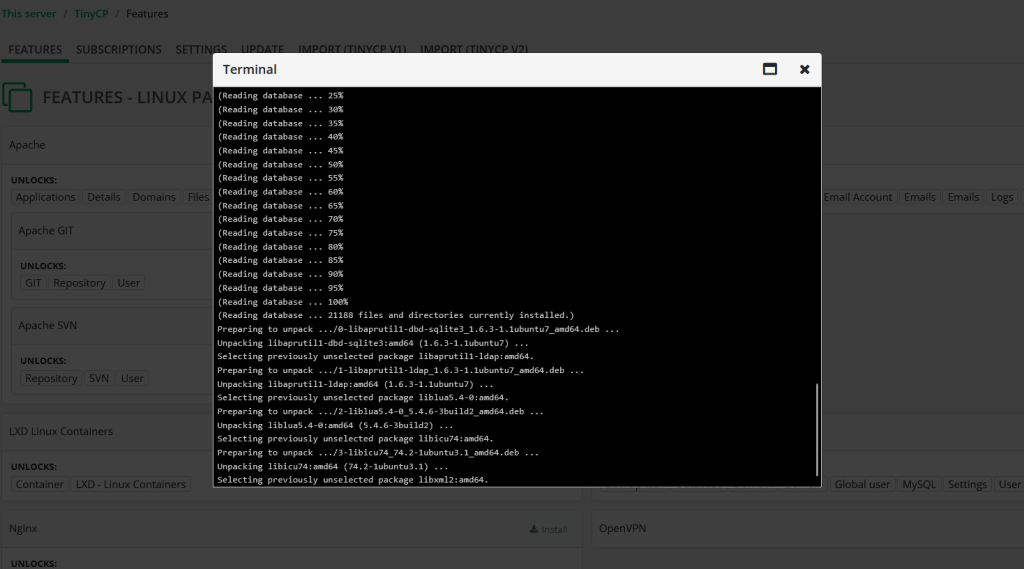Open the UPDATE tab
Viewport: 1024px width, 569px height.
point(263,50)
